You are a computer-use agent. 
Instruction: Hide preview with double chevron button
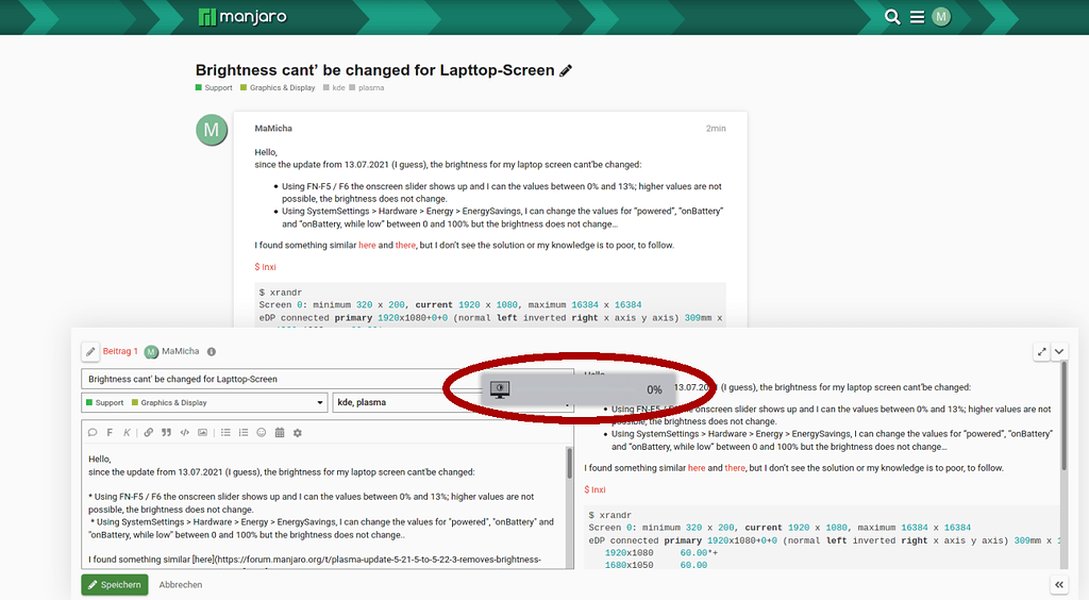(1058, 585)
